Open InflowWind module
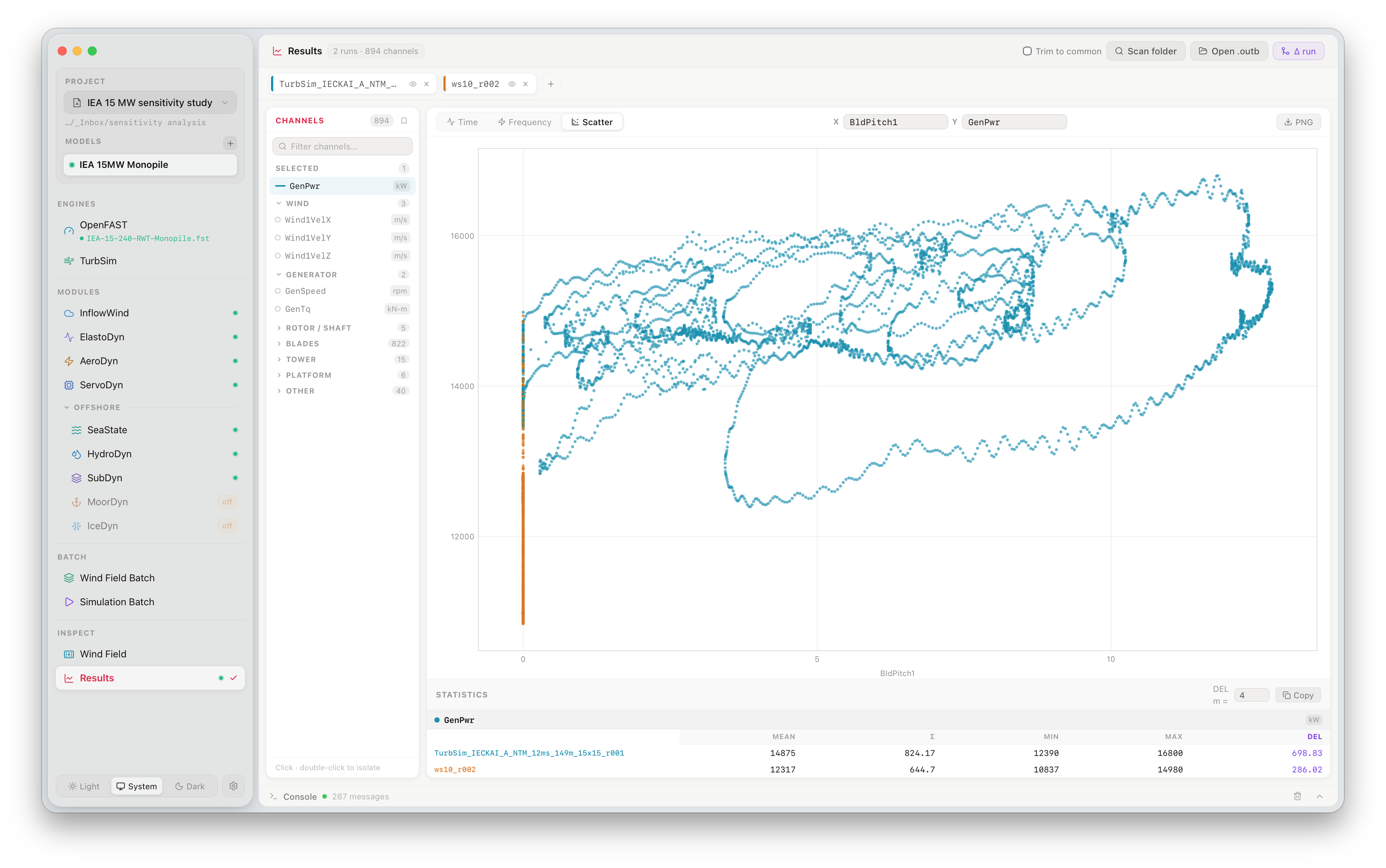Screen dimensions: 1386x868 tap(150, 313)
